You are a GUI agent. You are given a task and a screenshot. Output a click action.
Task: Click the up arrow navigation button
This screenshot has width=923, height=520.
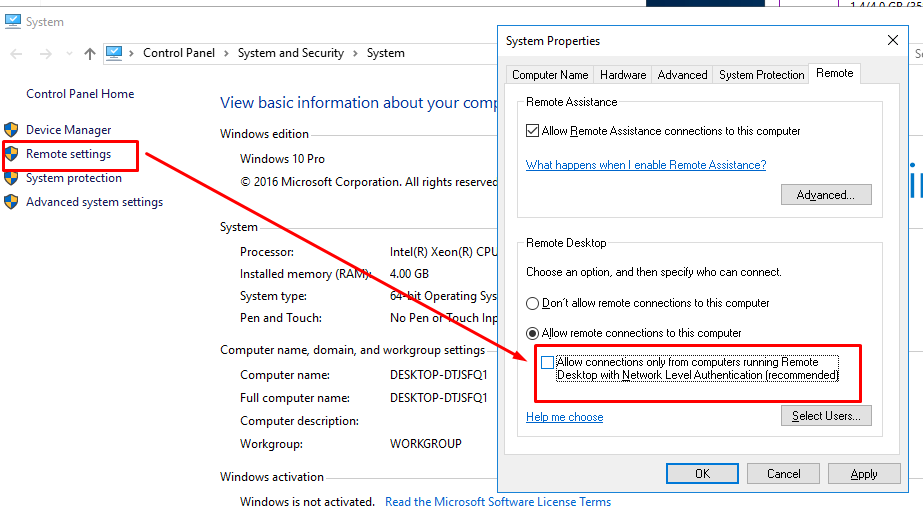pyautogui.click(x=90, y=54)
